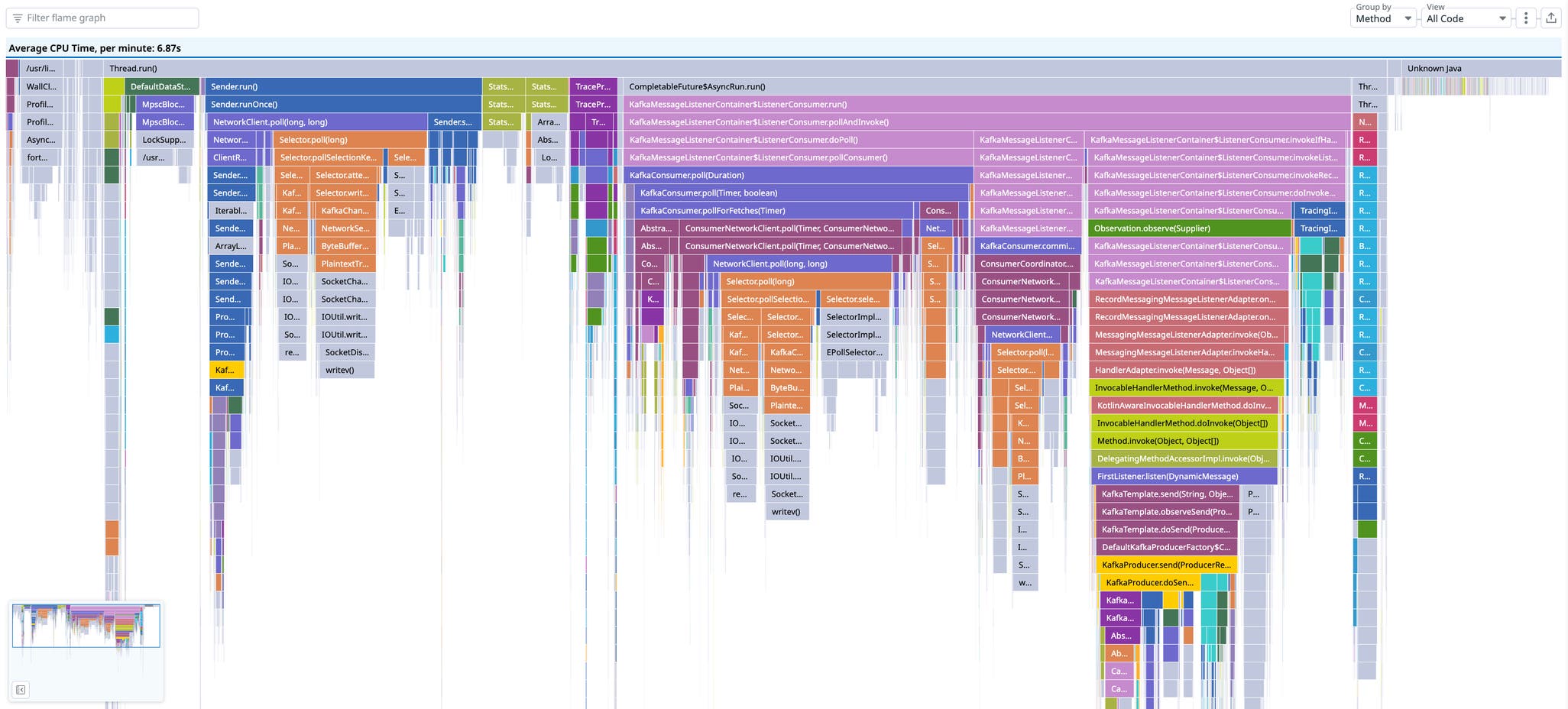Select ListenerConsumer.run() frame
Image resolution: width=1568 pixels, height=709 pixels.
(x=986, y=104)
